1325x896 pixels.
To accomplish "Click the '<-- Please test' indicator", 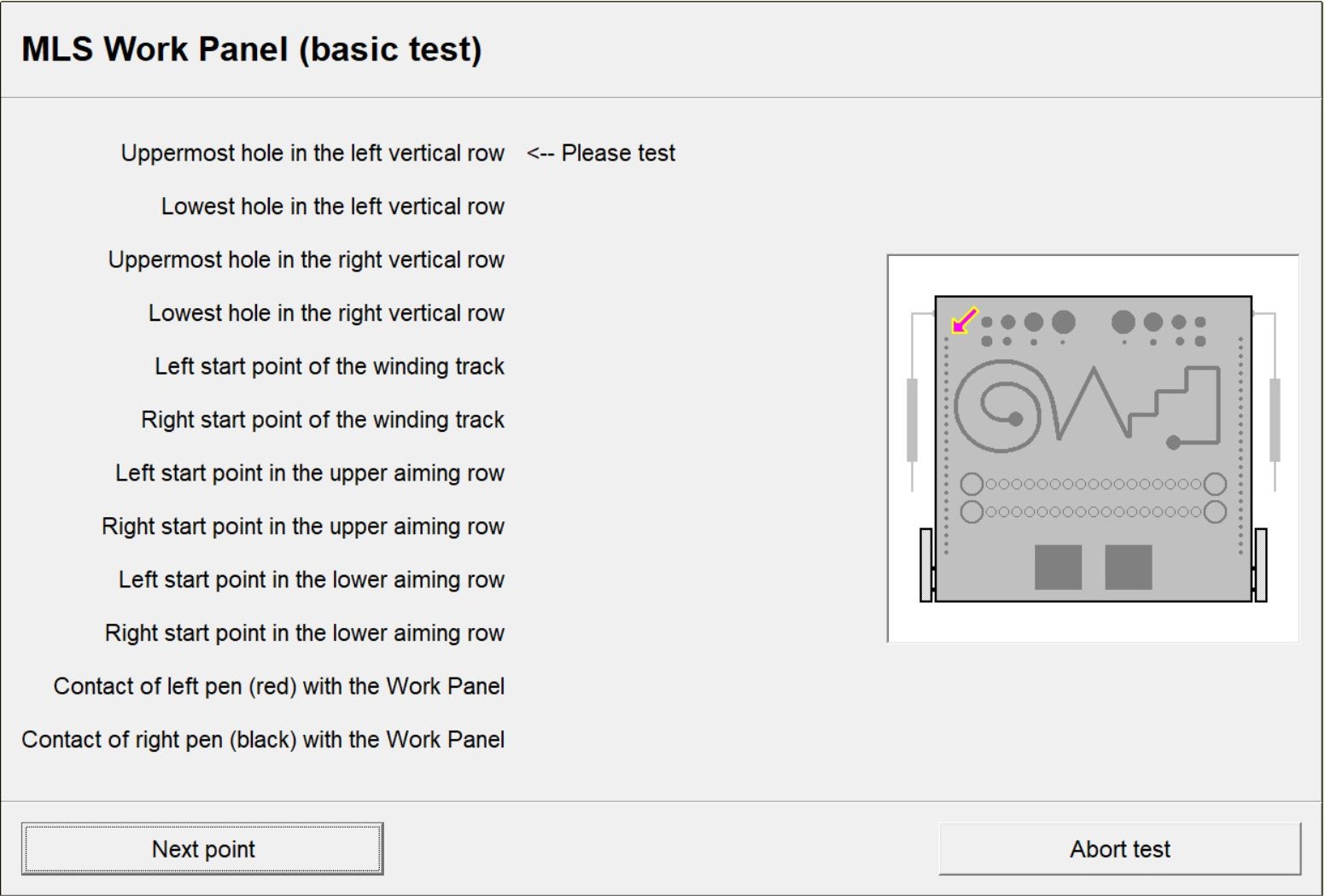I will 601,154.
